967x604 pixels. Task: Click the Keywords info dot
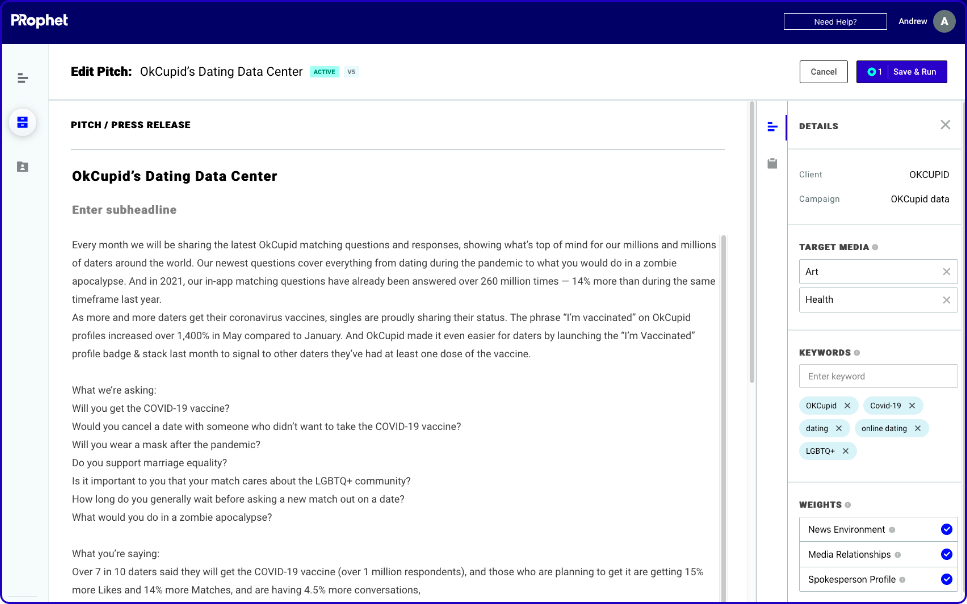(x=857, y=353)
